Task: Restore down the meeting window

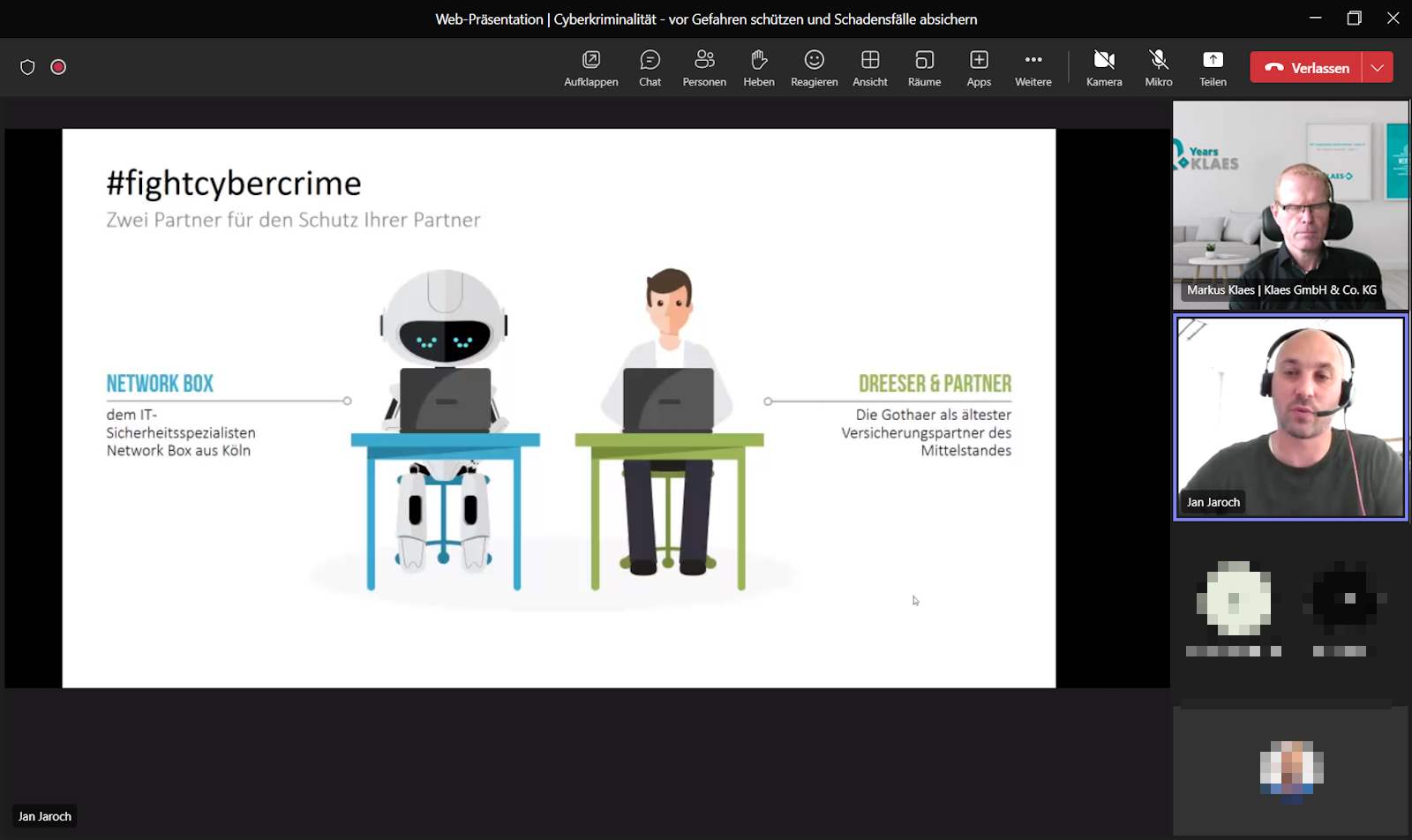Action: tap(1355, 18)
